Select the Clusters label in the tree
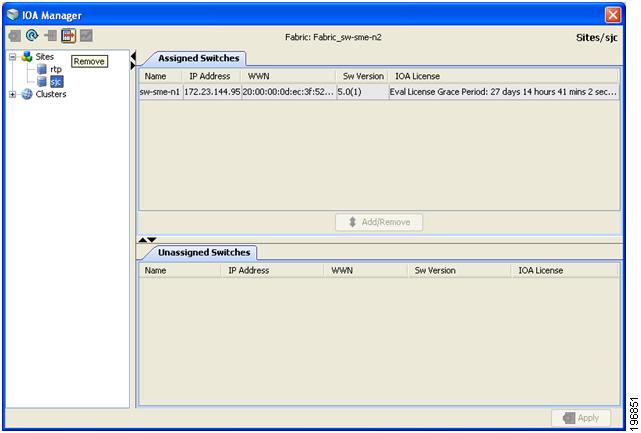641x433 pixels. click(51, 94)
